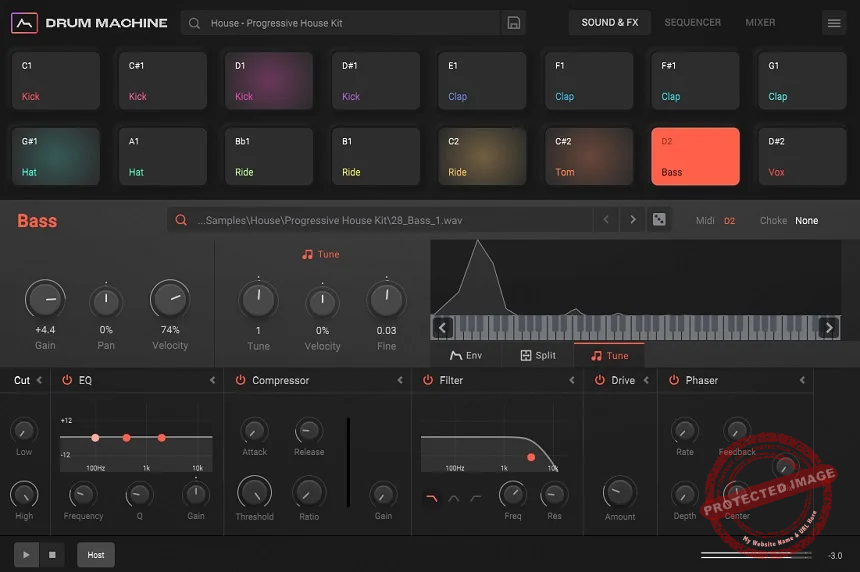Select the D1 Kick pad

point(269,81)
